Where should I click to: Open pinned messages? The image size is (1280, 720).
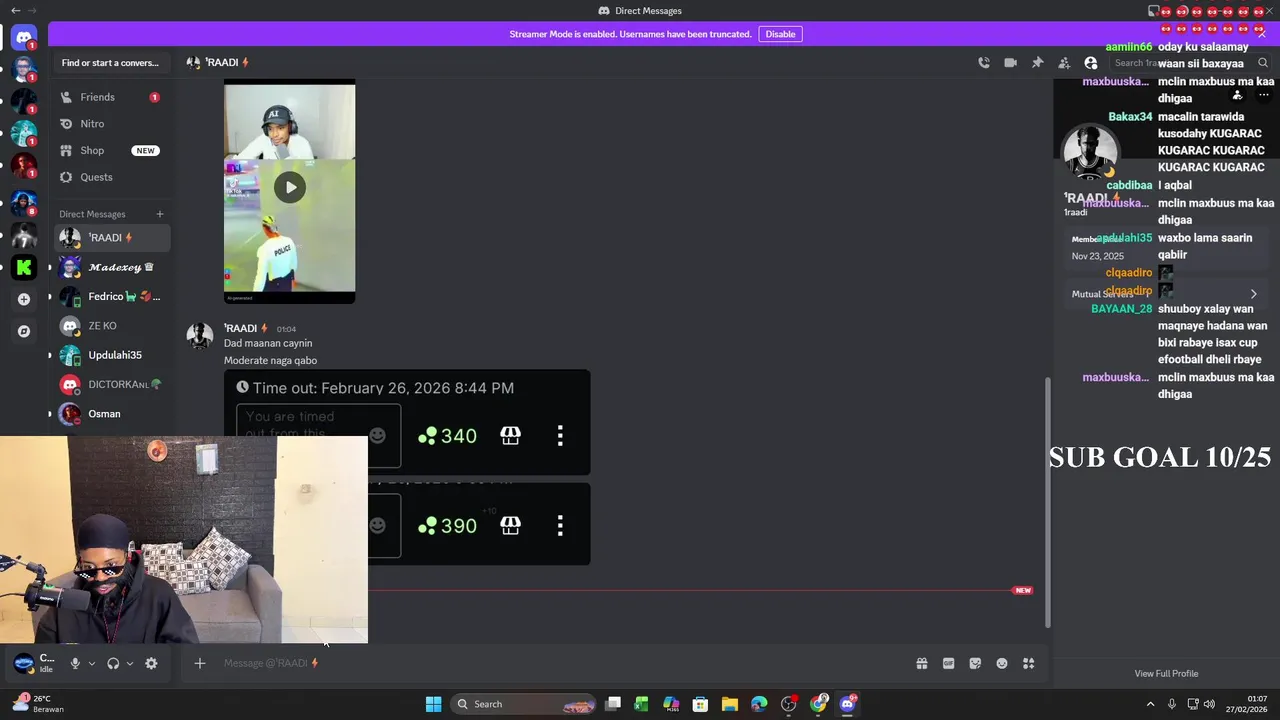pyautogui.click(x=1037, y=62)
